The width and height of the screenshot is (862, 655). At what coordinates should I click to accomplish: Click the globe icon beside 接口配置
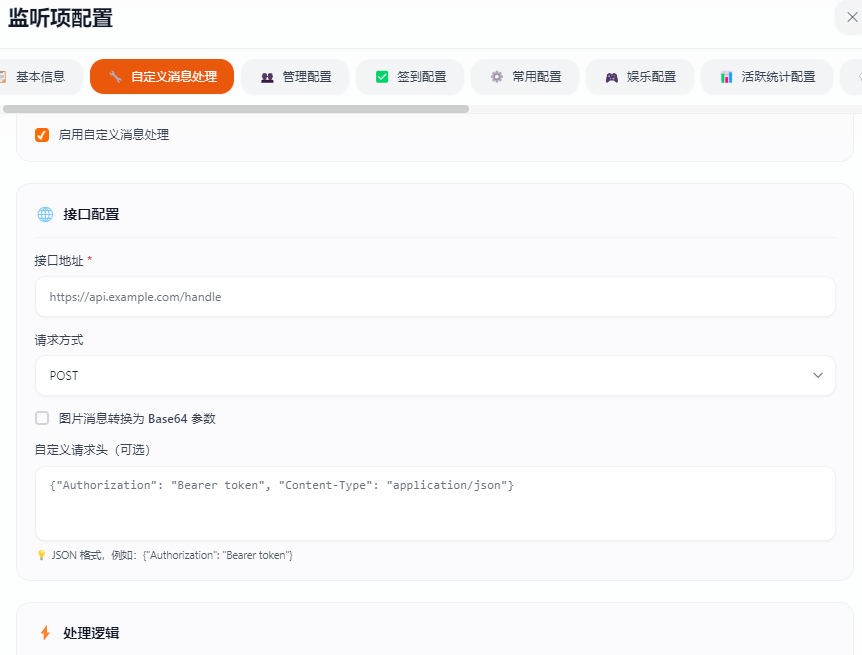pyautogui.click(x=45, y=214)
